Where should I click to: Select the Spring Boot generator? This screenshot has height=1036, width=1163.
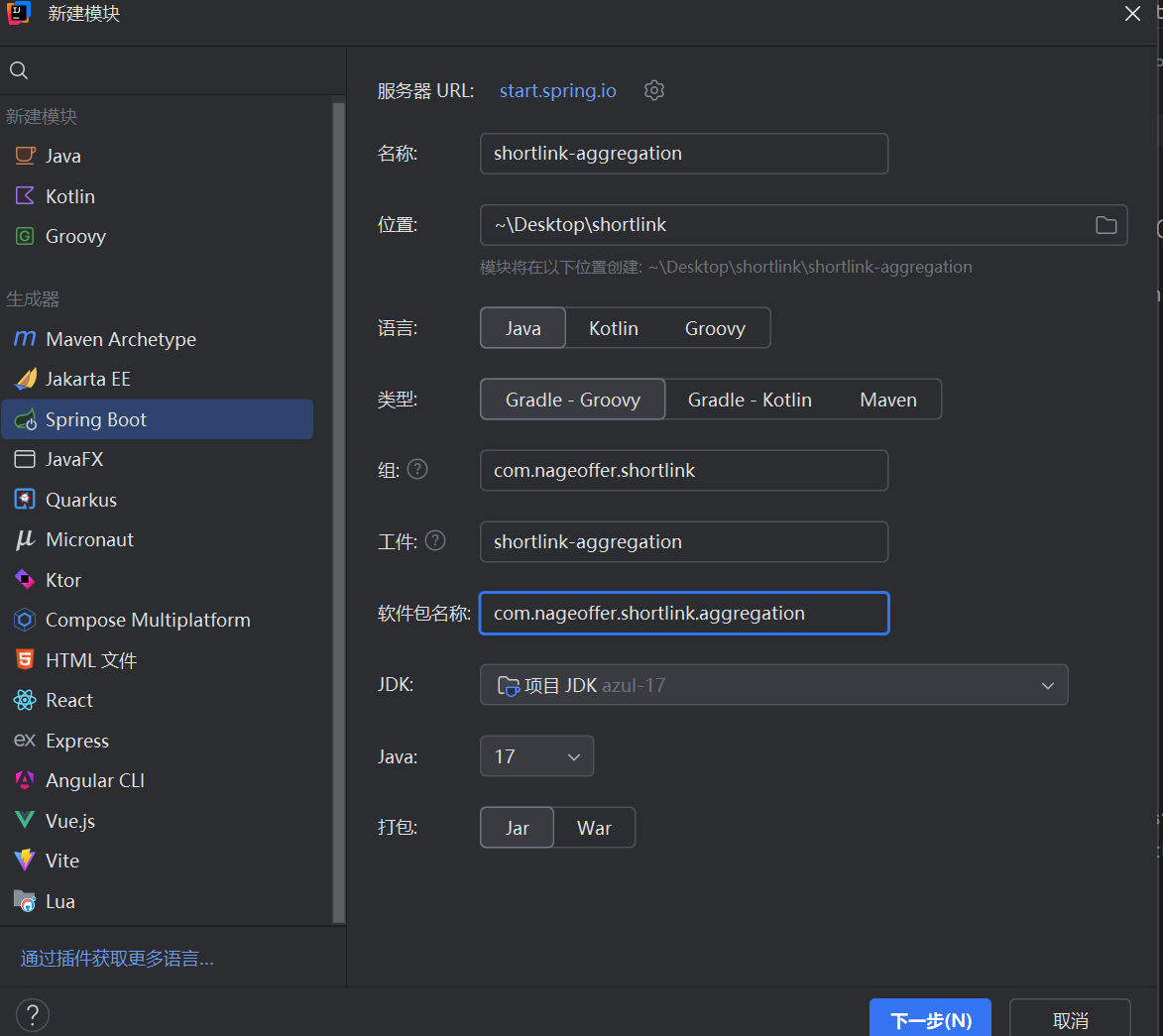click(158, 419)
